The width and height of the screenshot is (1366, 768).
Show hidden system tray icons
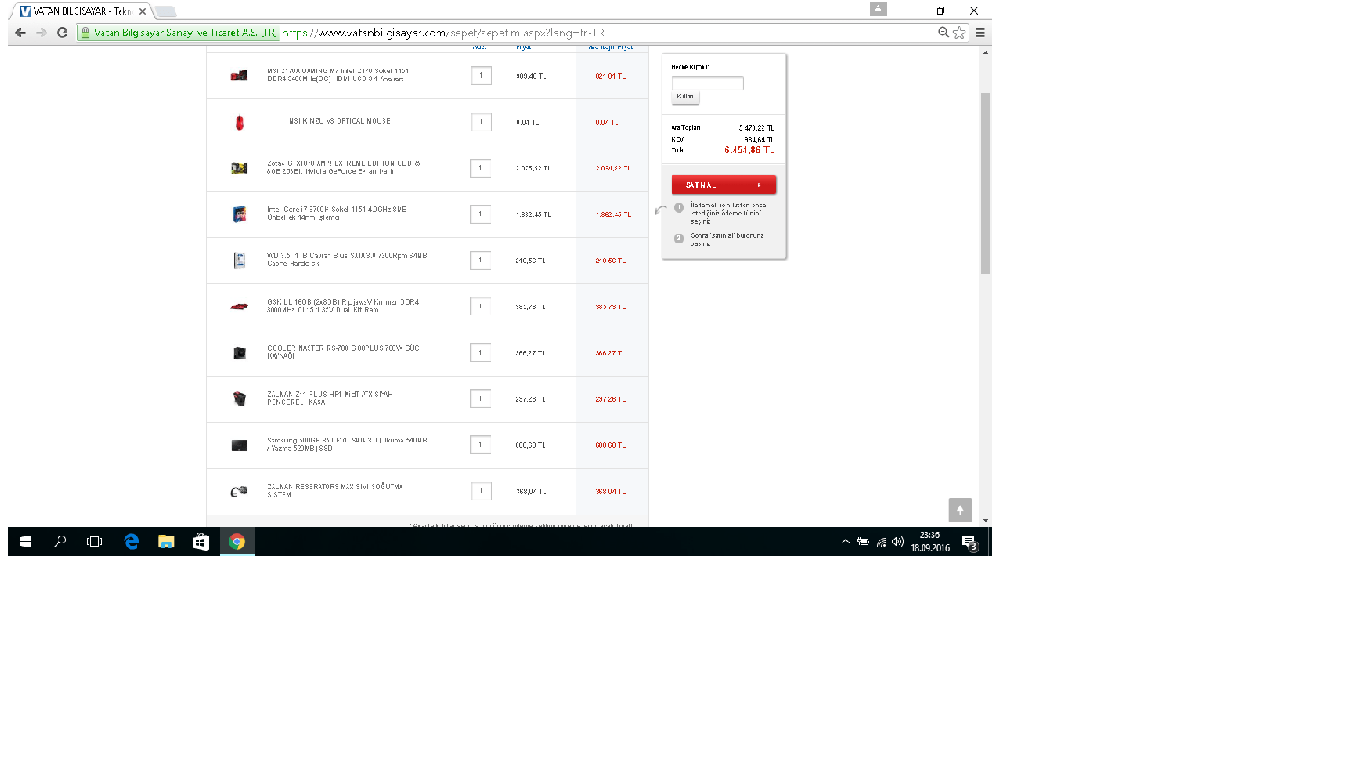(x=846, y=542)
